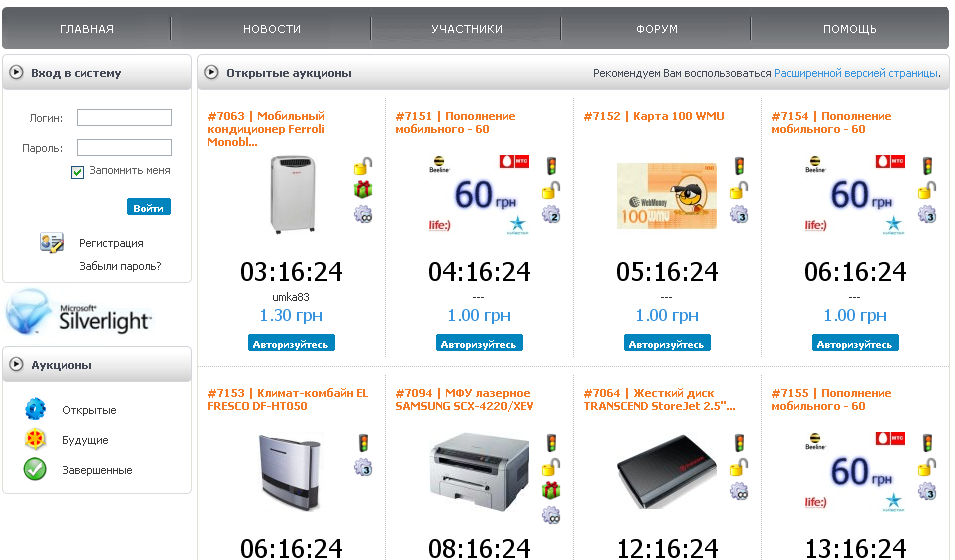Click the gear icon labeled 3 in #7152

pos(739,214)
